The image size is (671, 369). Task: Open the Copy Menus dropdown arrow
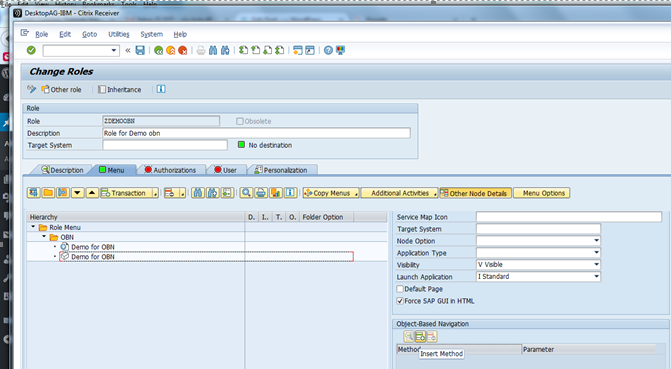(x=356, y=193)
